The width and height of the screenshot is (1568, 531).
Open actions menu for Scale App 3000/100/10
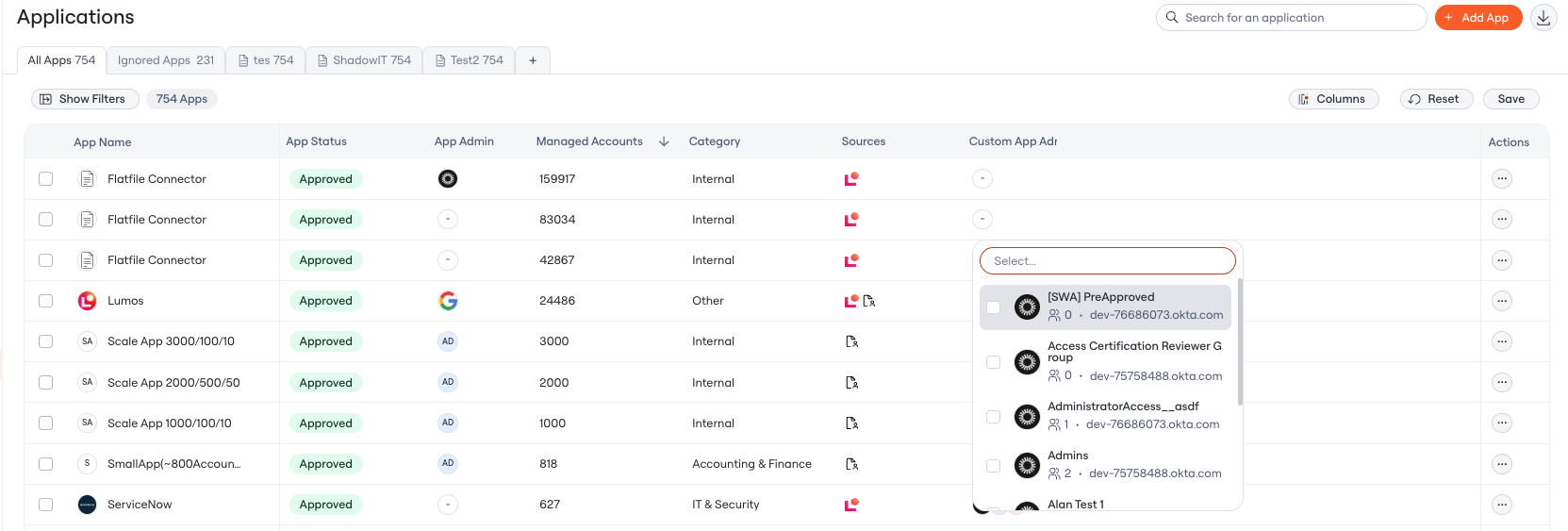tap(1502, 341)
